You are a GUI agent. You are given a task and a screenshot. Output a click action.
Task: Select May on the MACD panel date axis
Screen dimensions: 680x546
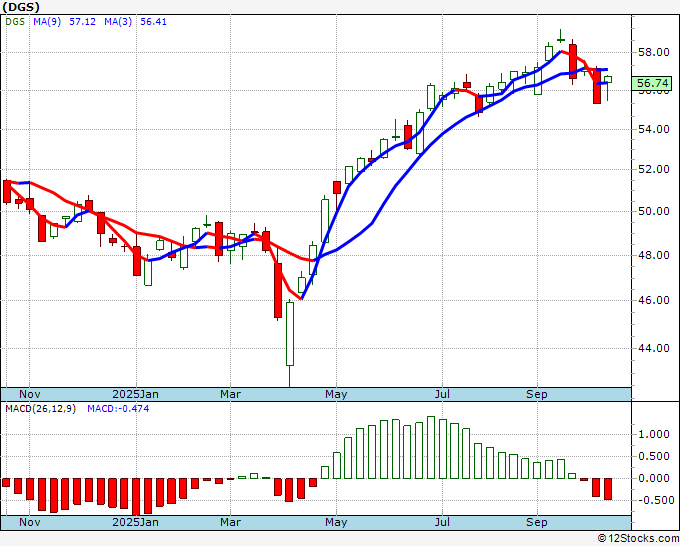point(336,522)
